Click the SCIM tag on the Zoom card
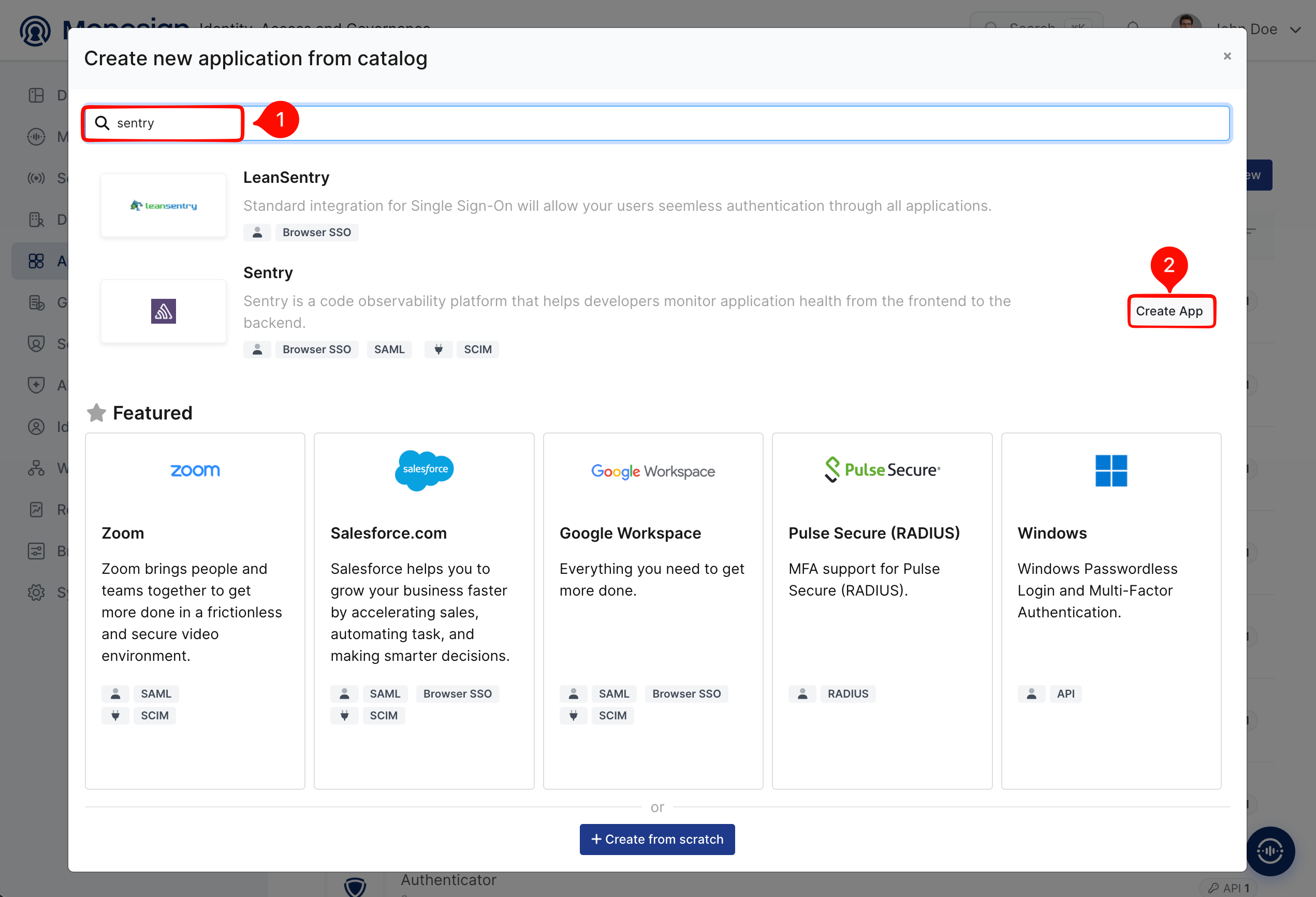This screenshot has height=897, width=1316. [x=155, y=716]
